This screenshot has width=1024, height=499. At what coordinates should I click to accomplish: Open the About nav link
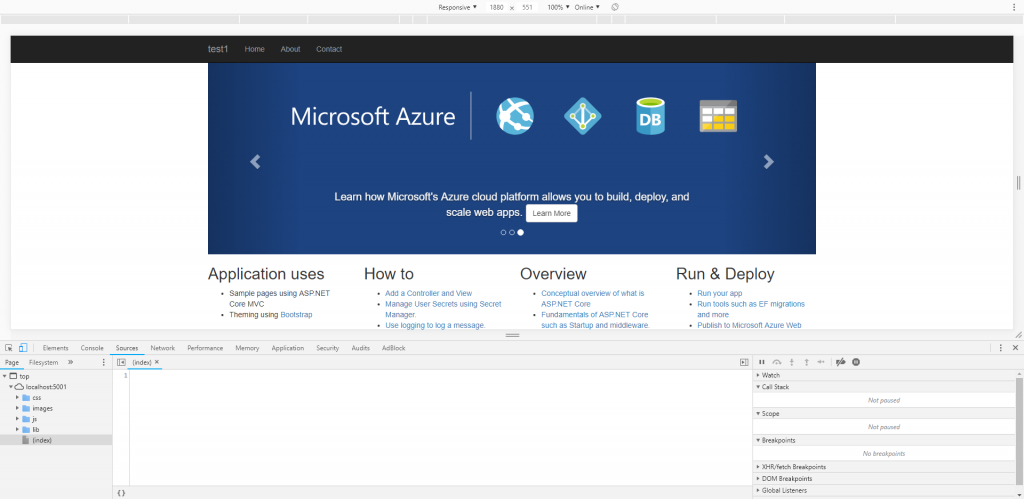click(x=291, y=49)
